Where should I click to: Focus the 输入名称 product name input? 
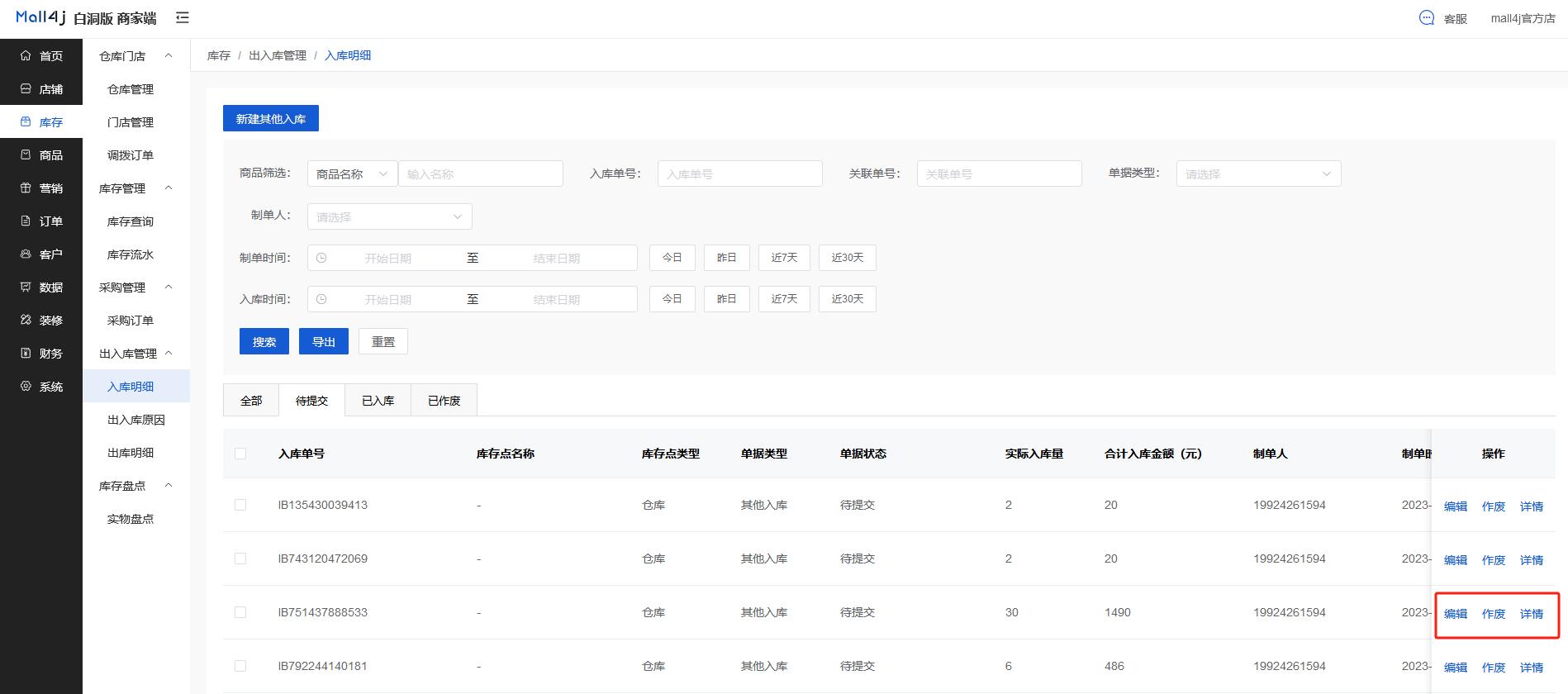click(481, 173)
